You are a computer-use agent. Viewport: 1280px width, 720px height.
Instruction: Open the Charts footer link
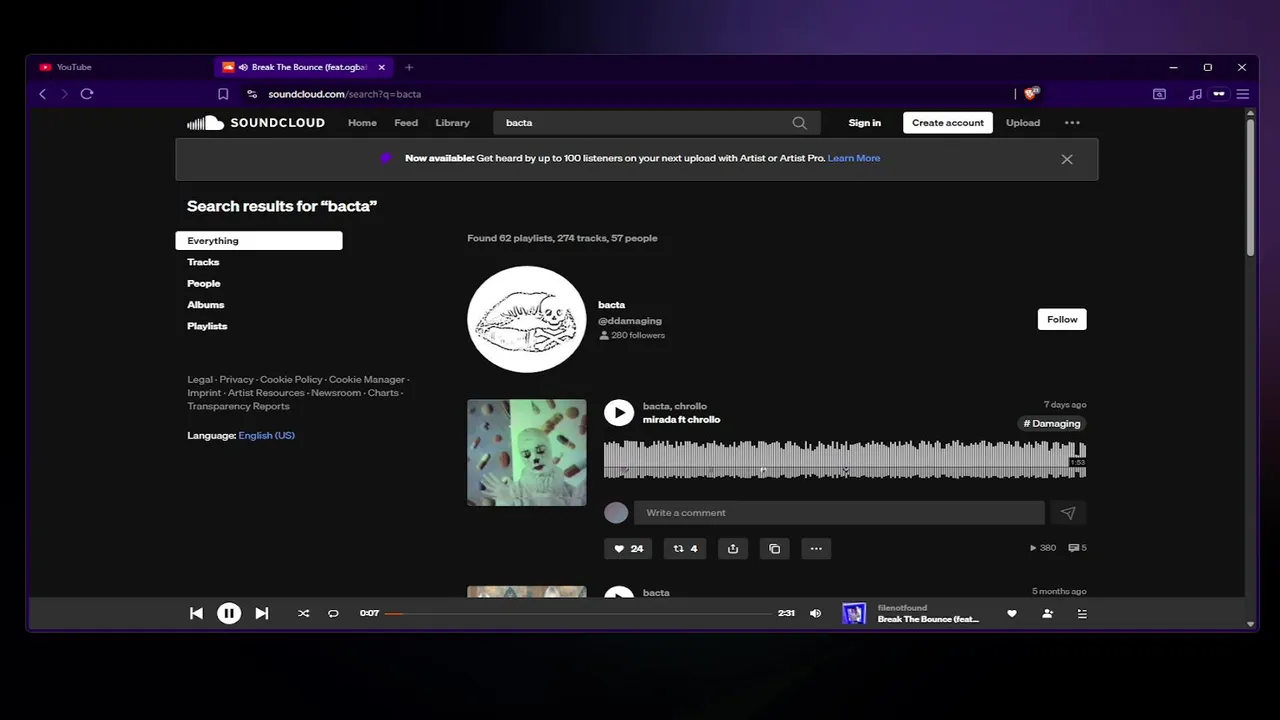[383, 393]
